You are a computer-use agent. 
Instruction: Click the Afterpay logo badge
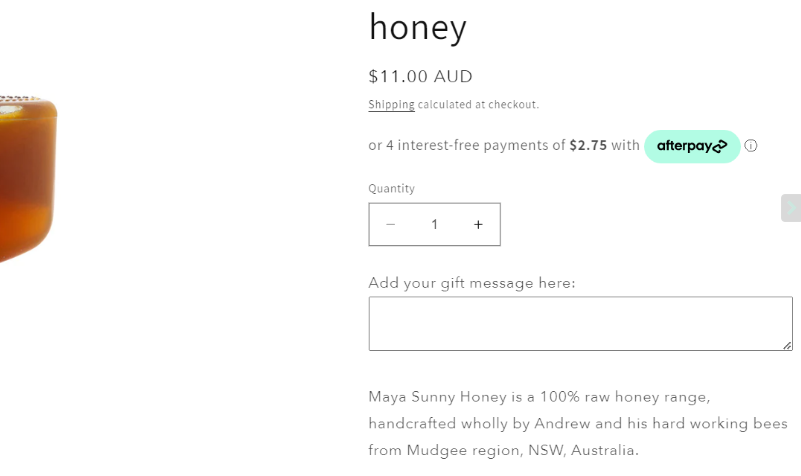click(x=692, y=146)
